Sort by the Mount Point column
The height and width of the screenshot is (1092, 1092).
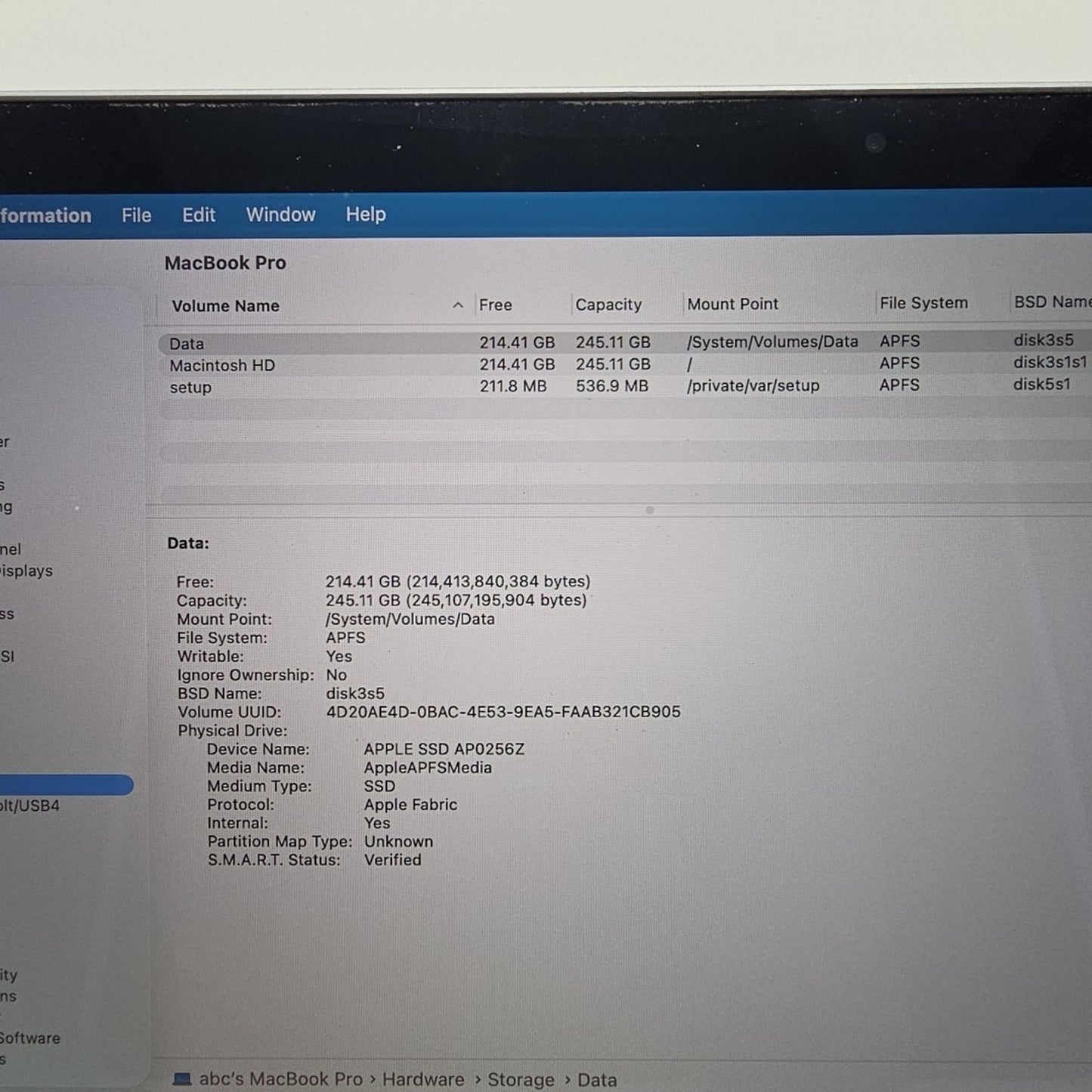[x=732, y=303]
